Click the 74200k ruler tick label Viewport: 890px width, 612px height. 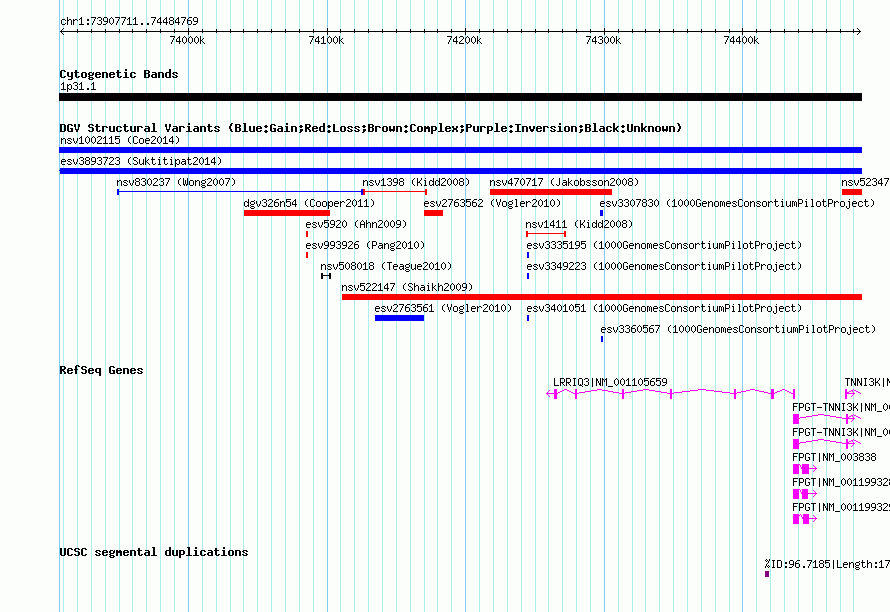(464, 40)
